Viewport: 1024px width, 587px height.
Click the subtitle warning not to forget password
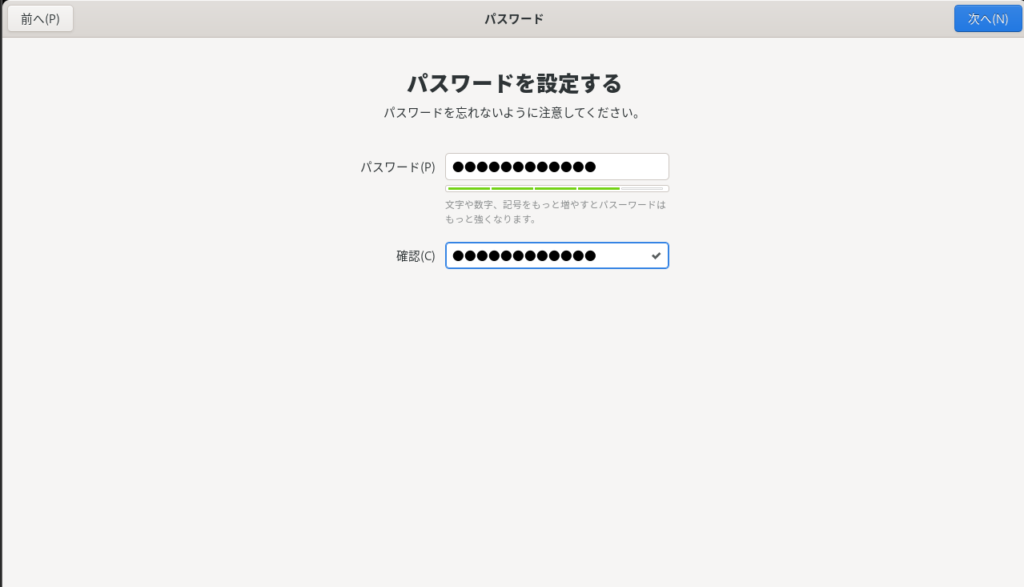coord(512,113)
